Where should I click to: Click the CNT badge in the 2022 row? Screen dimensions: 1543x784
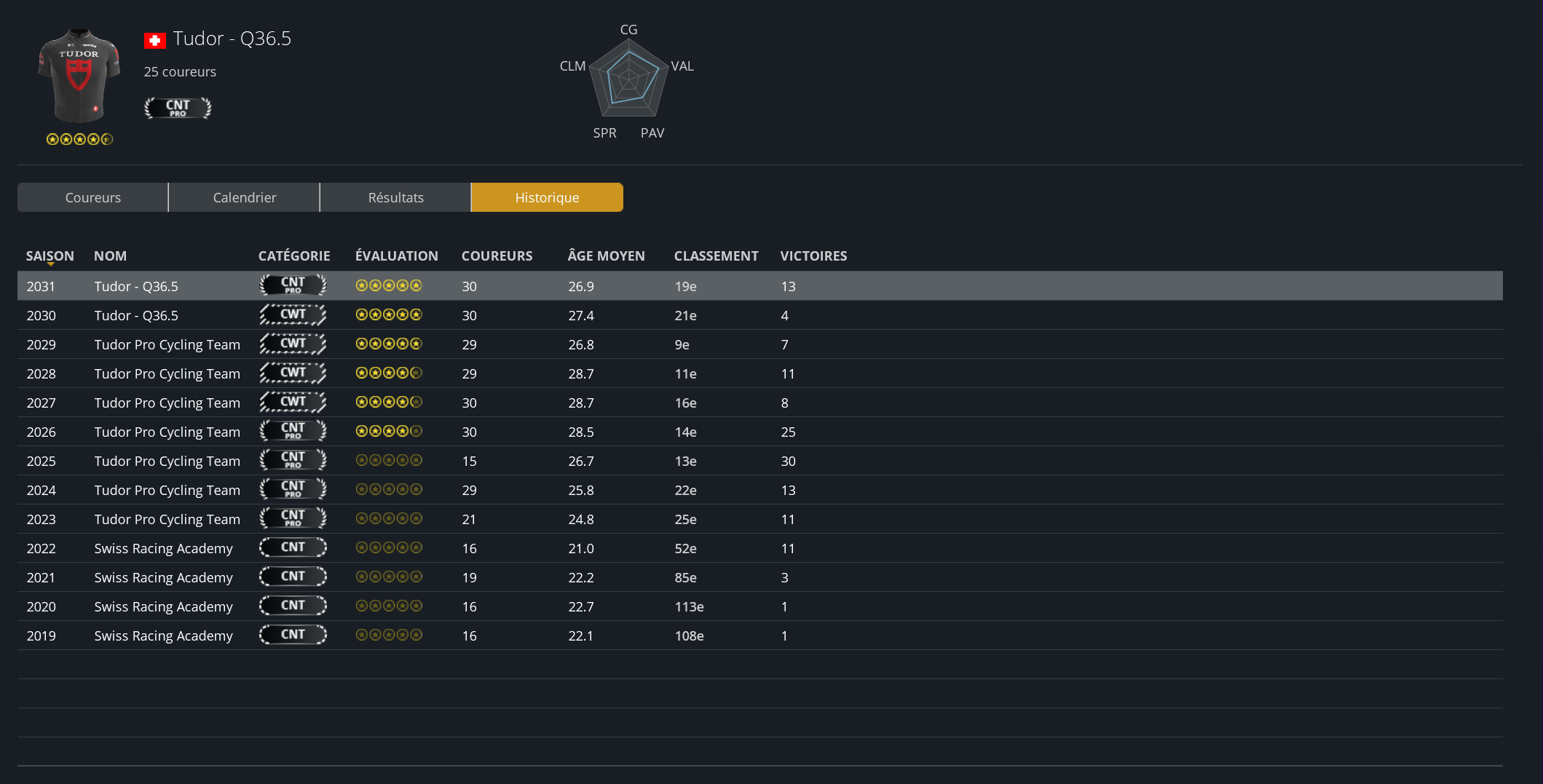click(293, 547)
